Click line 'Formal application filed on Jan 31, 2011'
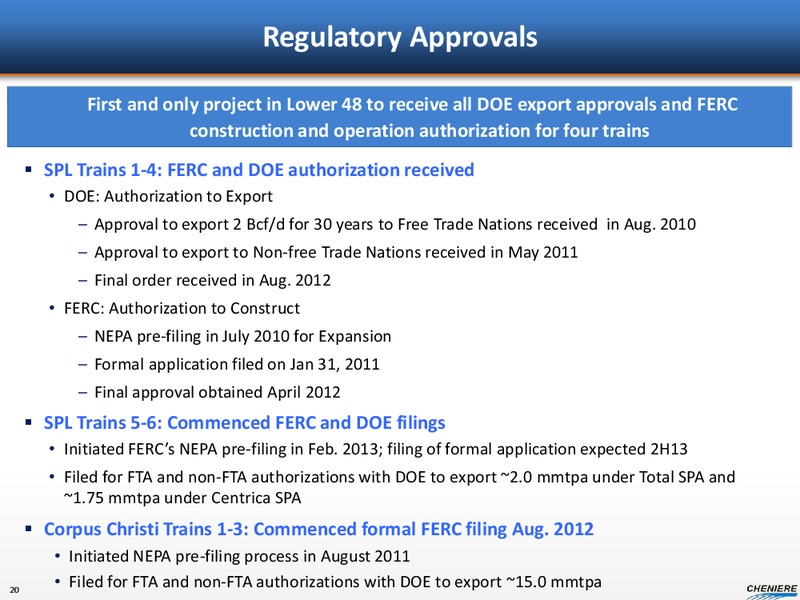 coord(237,364)
